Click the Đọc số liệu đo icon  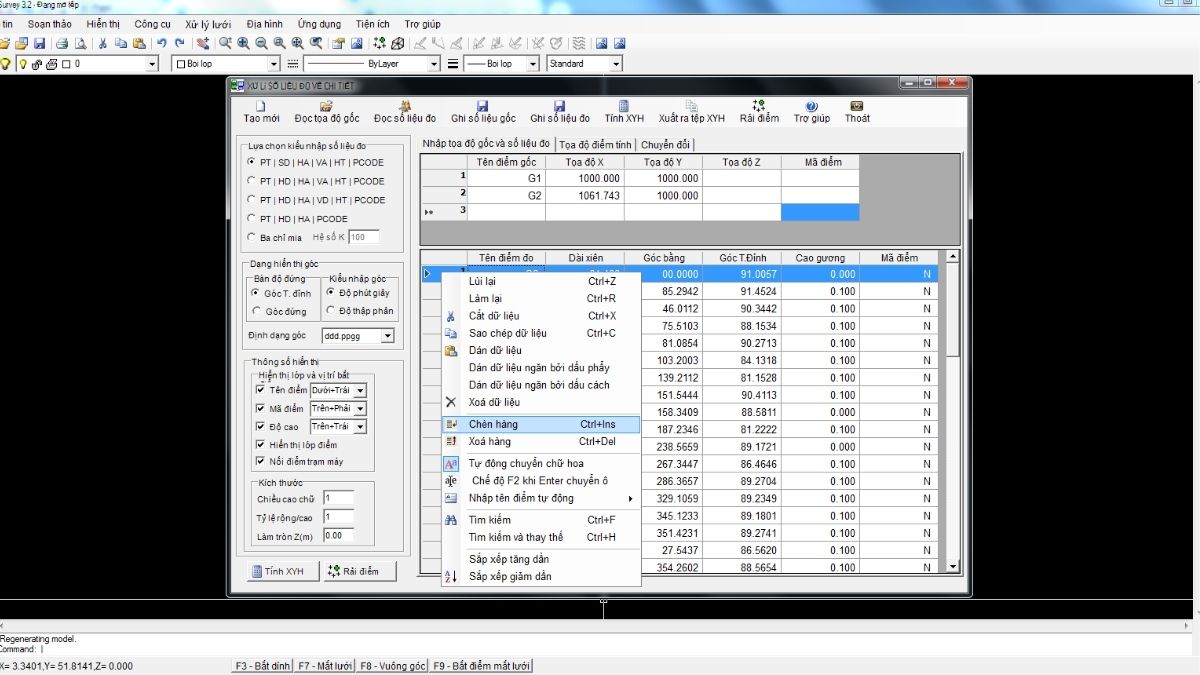[x=405, y=106]
